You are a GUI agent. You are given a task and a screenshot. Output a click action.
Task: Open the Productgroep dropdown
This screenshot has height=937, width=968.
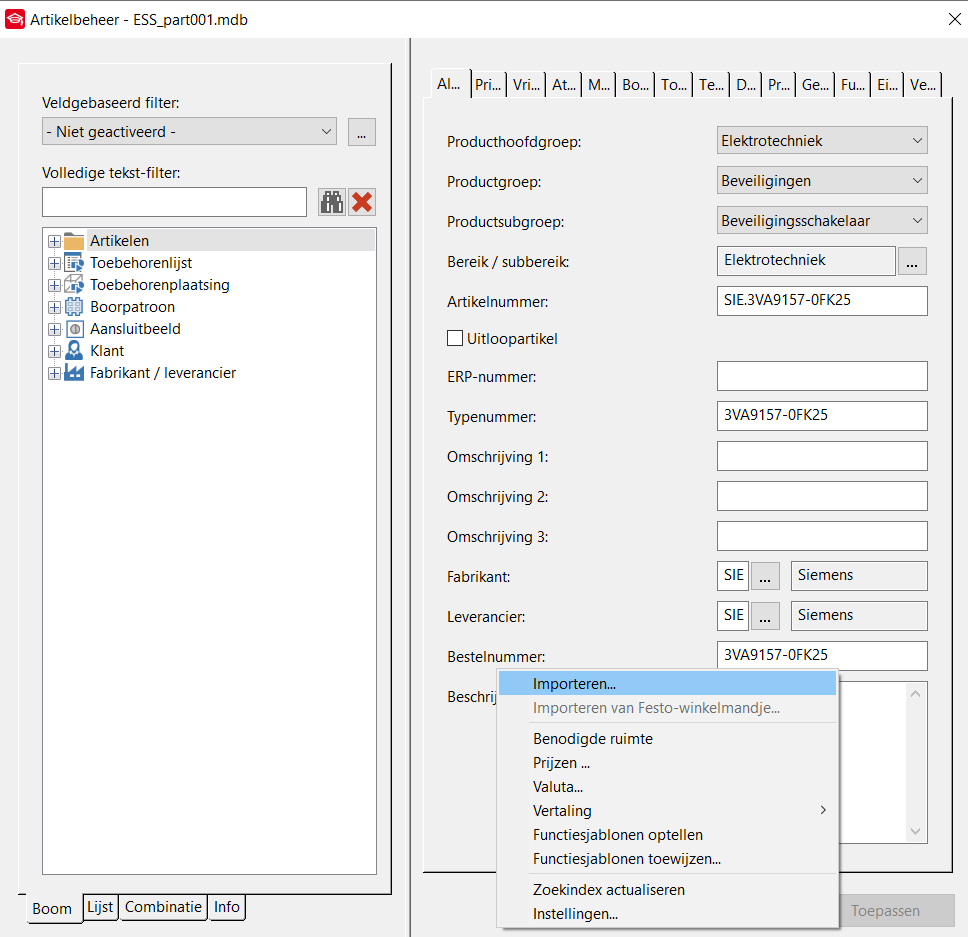pyautogui.click(x=822, y=181)
